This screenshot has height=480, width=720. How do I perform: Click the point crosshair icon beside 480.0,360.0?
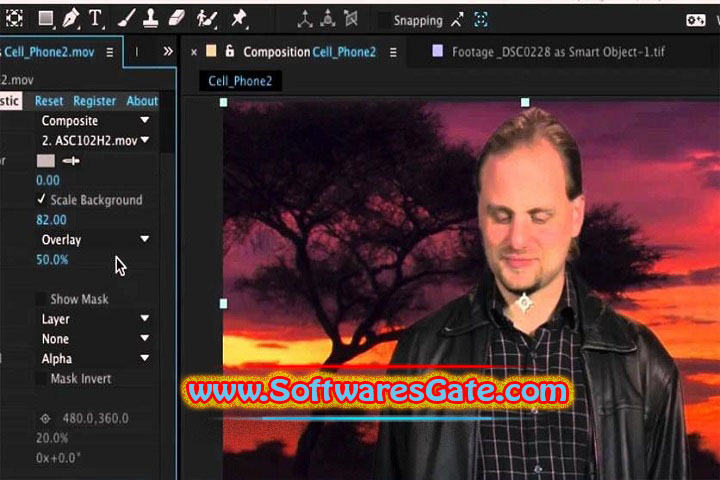(x=45, y=418)
